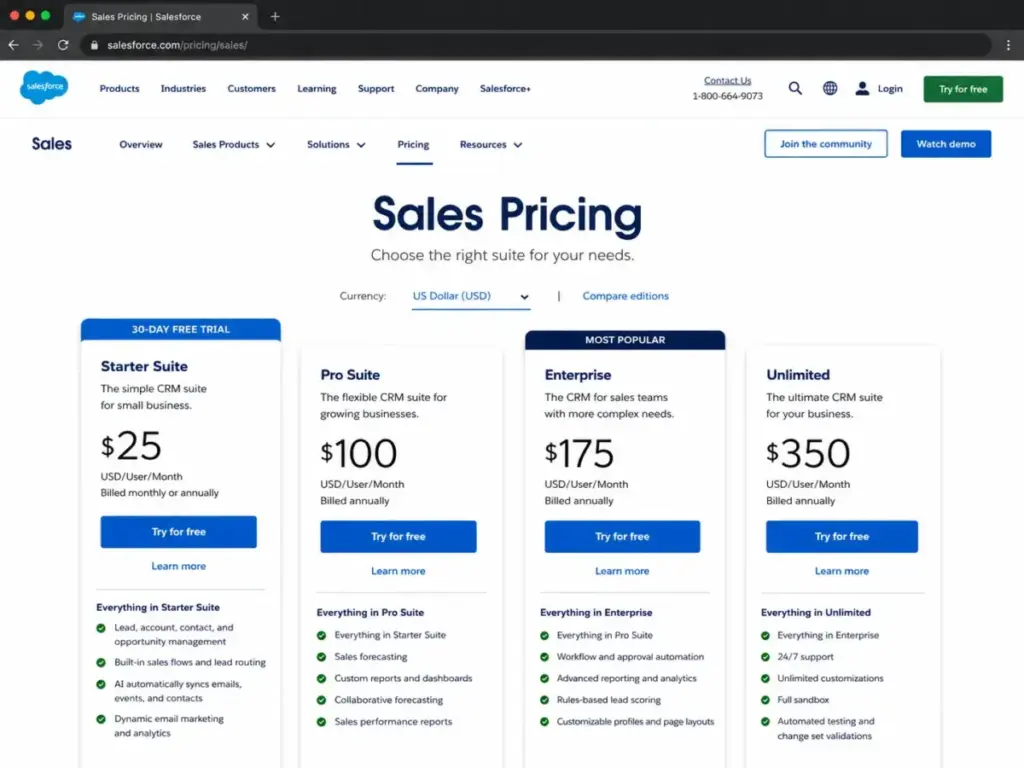Open the US Dollar currency dropdown
Image resolution: width=1024 pixels, height=768 pixels.
[x=470, y=296]
